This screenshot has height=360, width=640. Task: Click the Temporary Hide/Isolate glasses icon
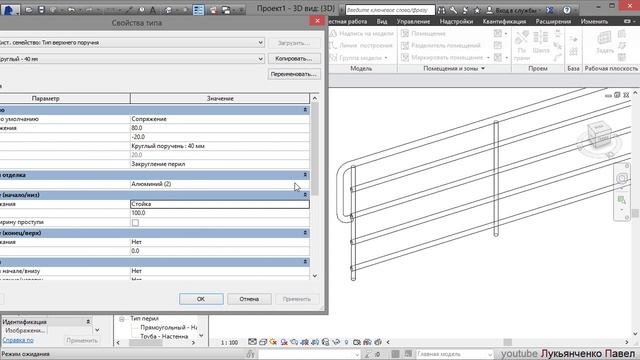point(336,342)
